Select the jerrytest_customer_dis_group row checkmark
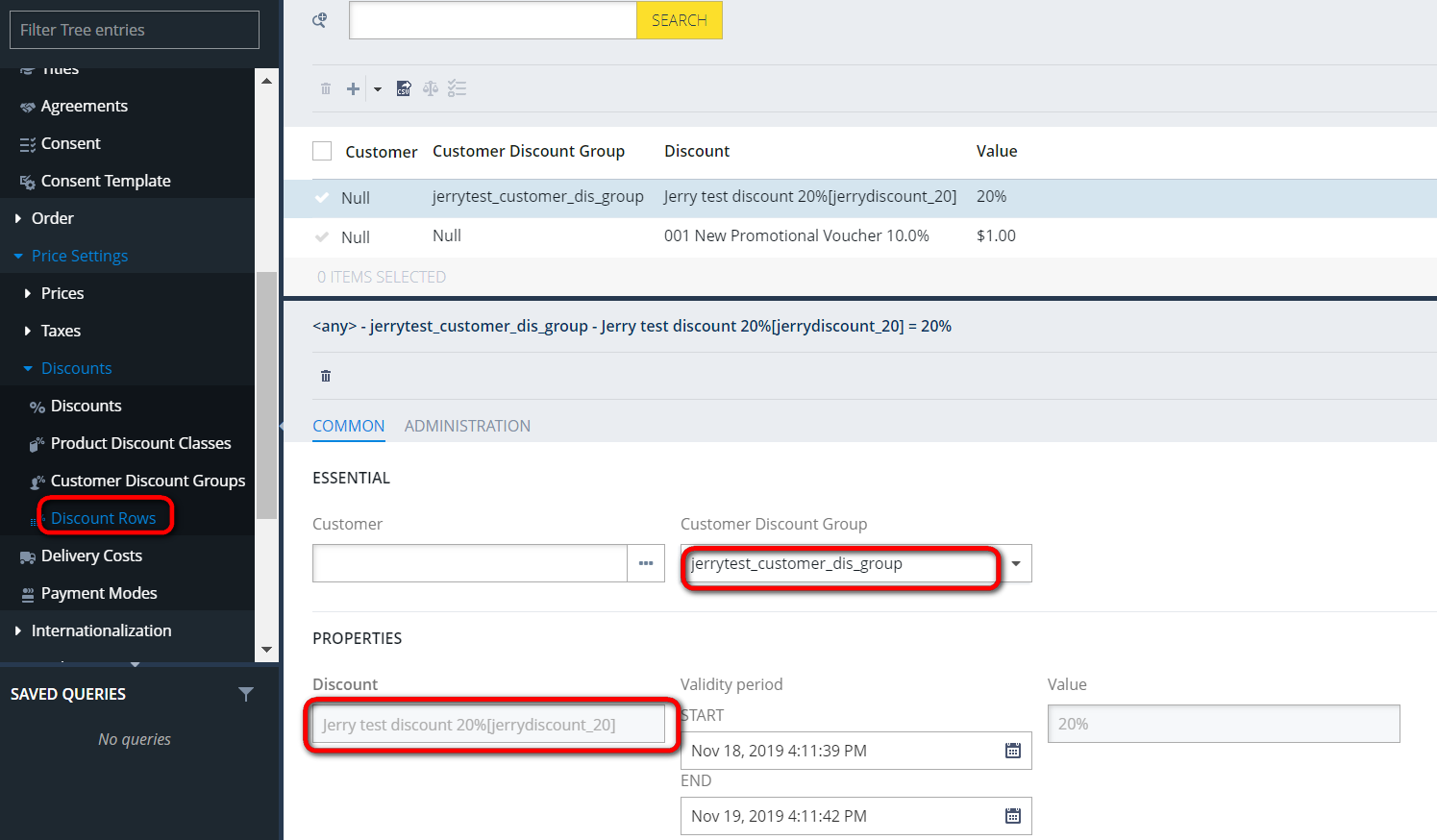 (322, 198)
